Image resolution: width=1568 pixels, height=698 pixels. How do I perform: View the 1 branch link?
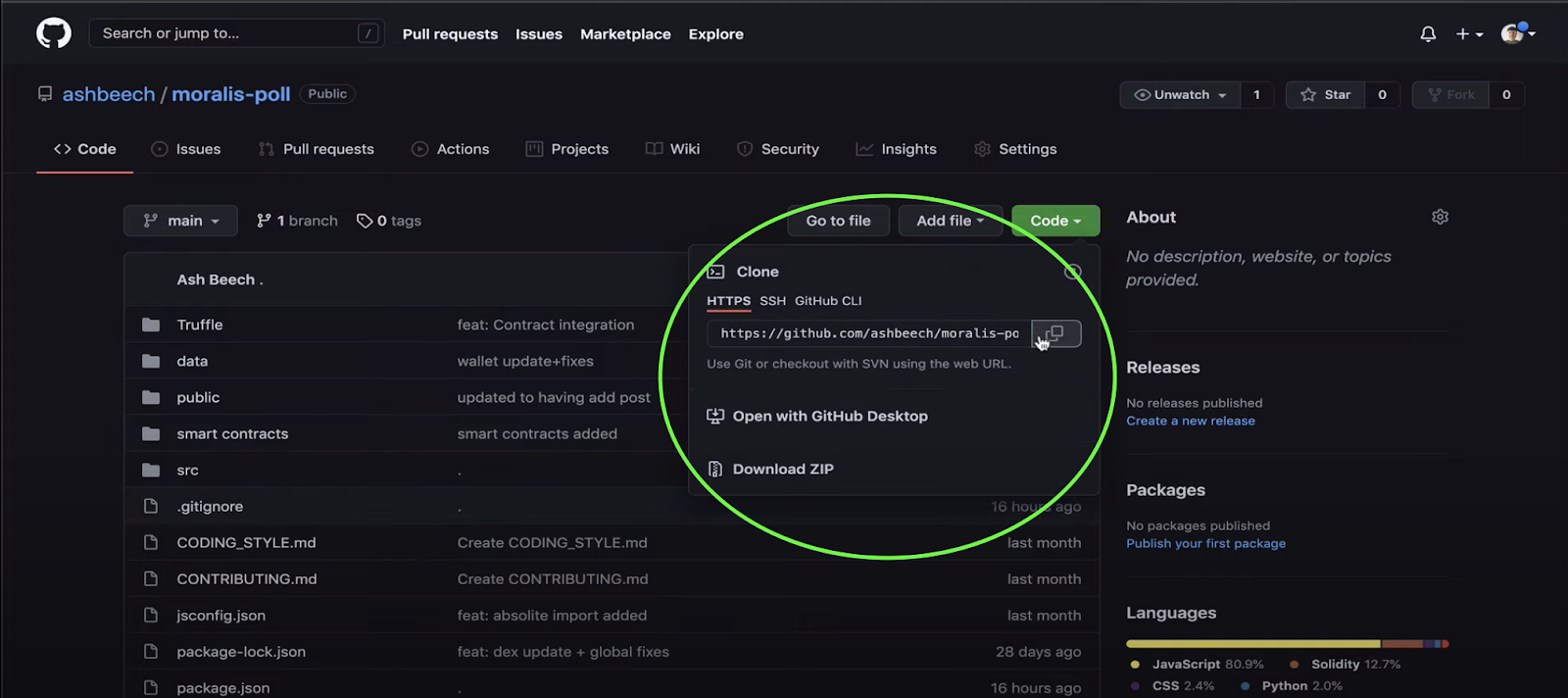coord(297,221)
